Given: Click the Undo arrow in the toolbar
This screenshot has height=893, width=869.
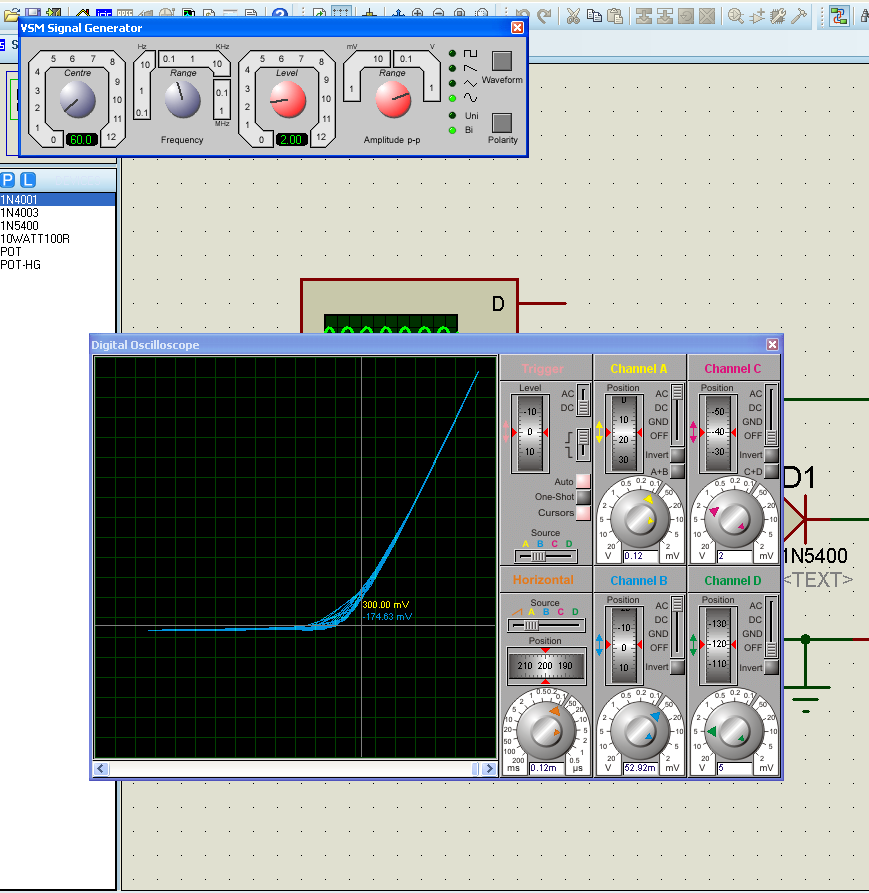Looking at the screenshot, I should point(523,15).
